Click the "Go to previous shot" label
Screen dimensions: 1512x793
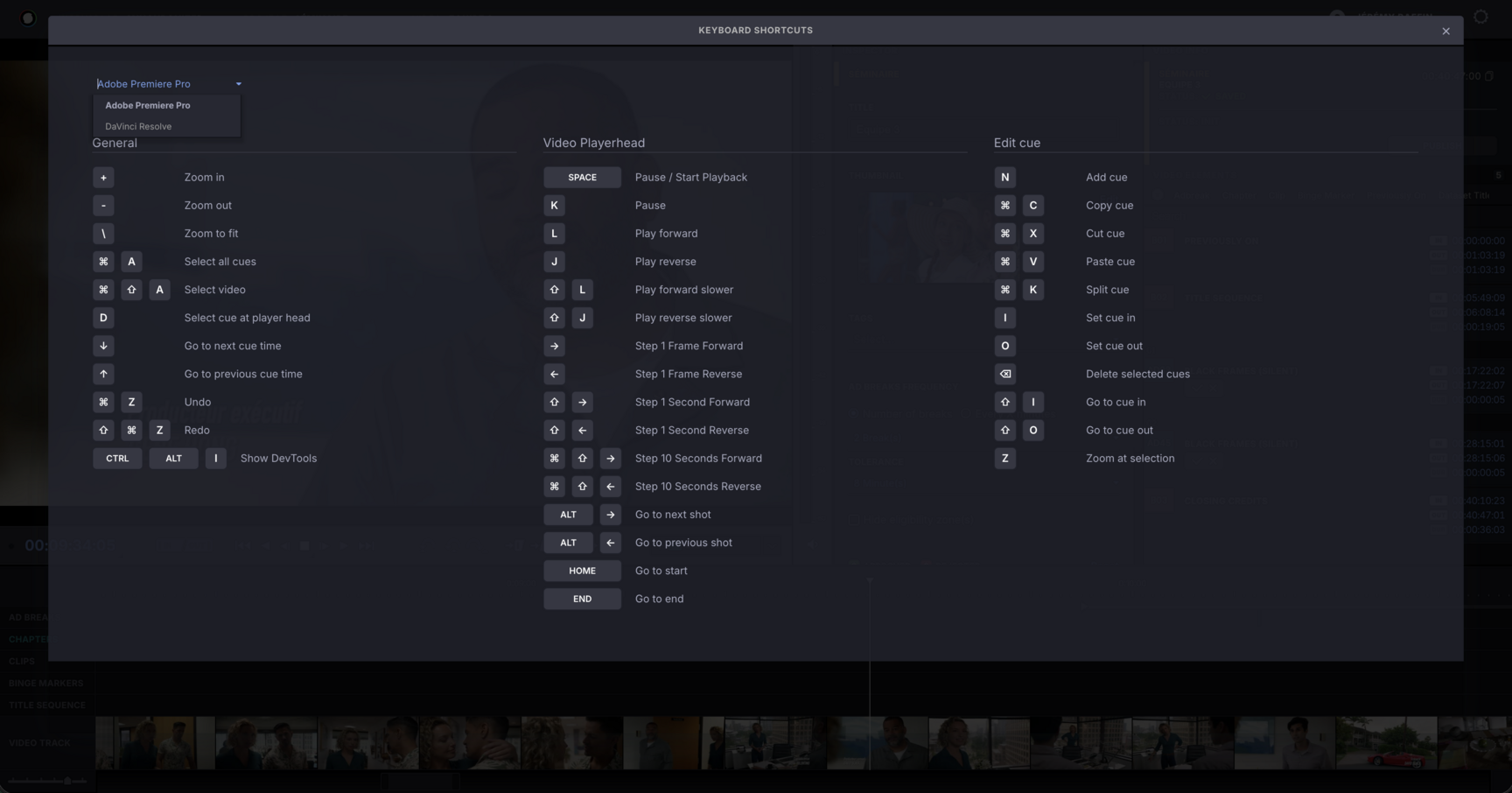[683, 543]
